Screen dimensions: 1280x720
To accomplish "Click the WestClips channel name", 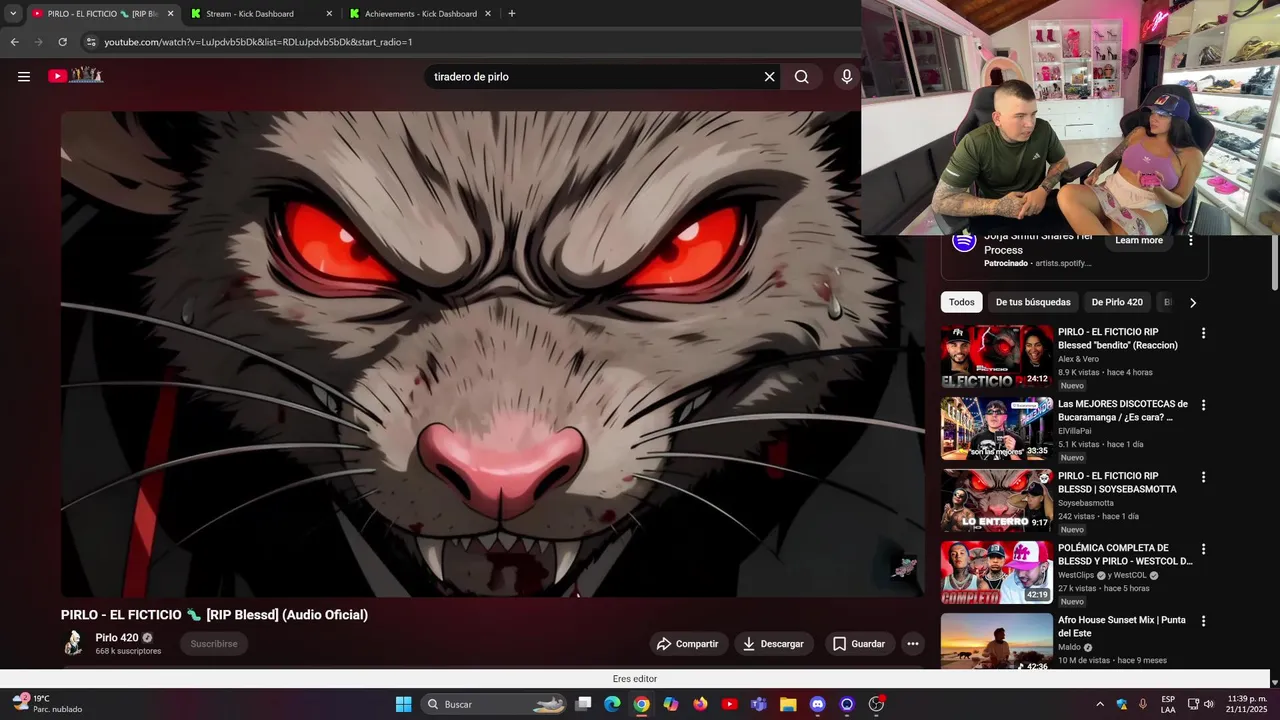I will pyautogui.click(x=1076, y=575).
